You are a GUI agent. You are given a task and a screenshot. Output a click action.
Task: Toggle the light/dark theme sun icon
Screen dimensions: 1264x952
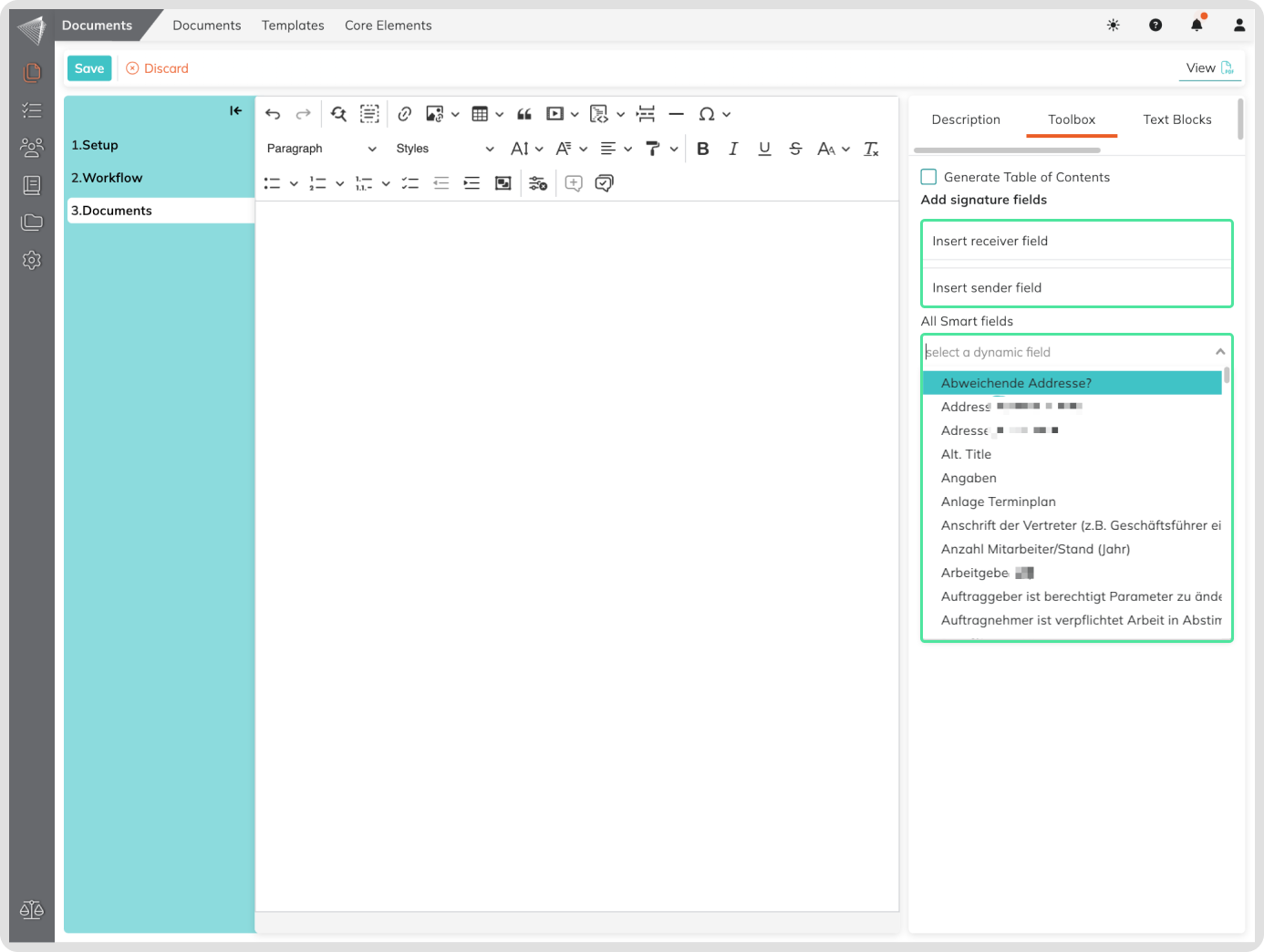tap(1113, 26)
